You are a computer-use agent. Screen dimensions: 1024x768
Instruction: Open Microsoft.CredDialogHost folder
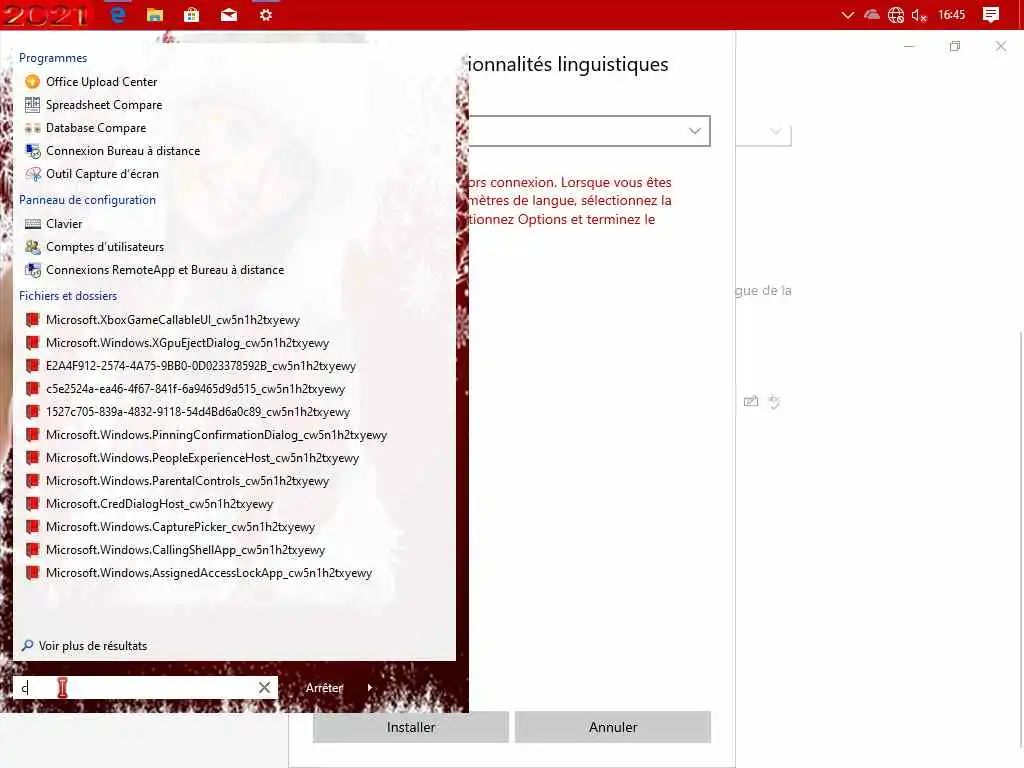click(x=159, y=504)
